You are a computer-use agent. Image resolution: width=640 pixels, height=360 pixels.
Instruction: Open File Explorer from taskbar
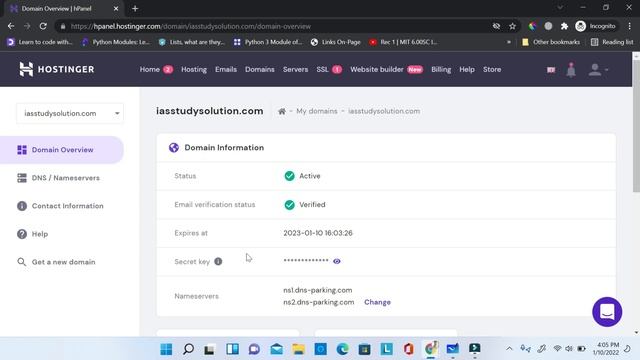(x=298, y=349)
